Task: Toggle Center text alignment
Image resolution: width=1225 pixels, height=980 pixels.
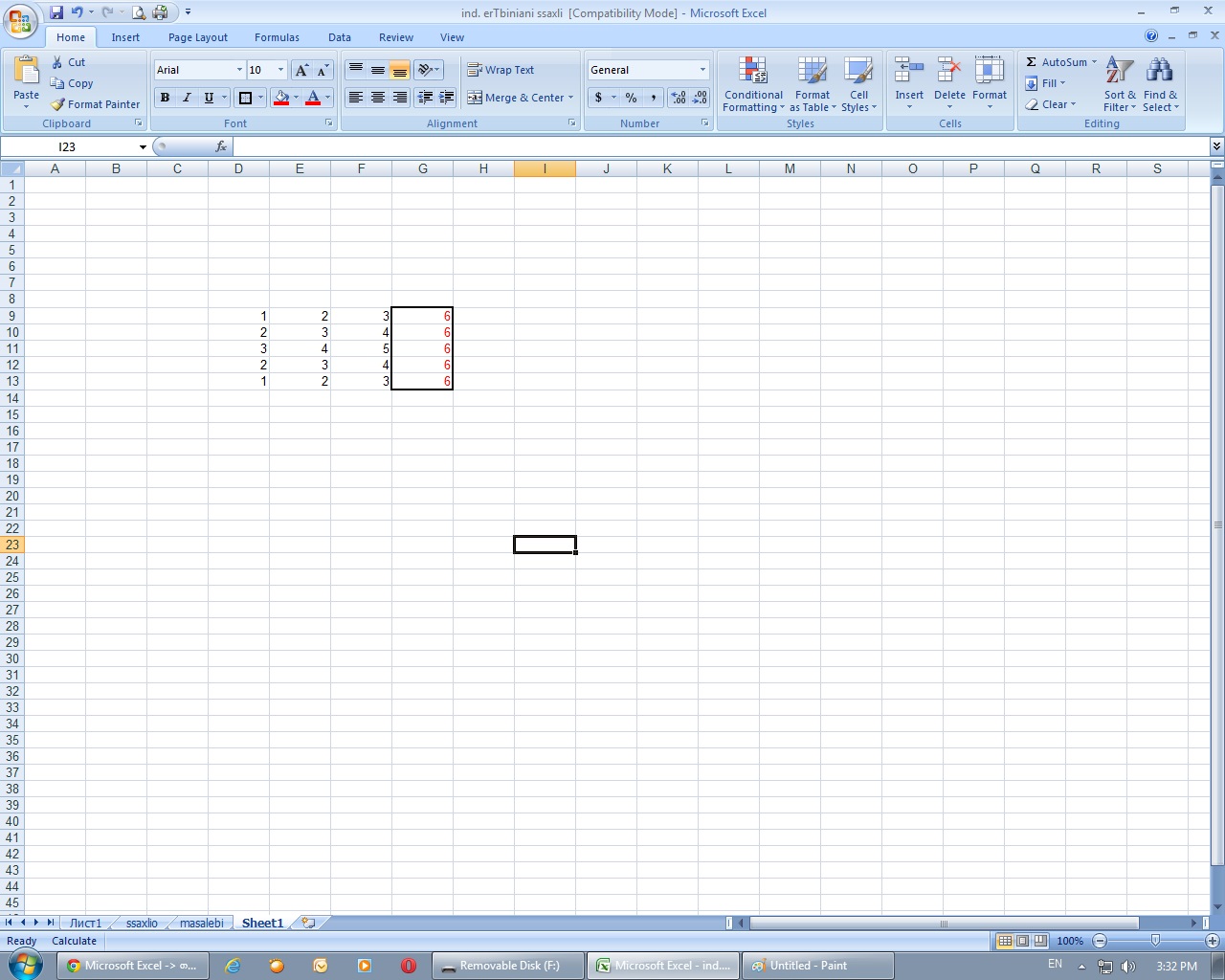Action: 378,98
